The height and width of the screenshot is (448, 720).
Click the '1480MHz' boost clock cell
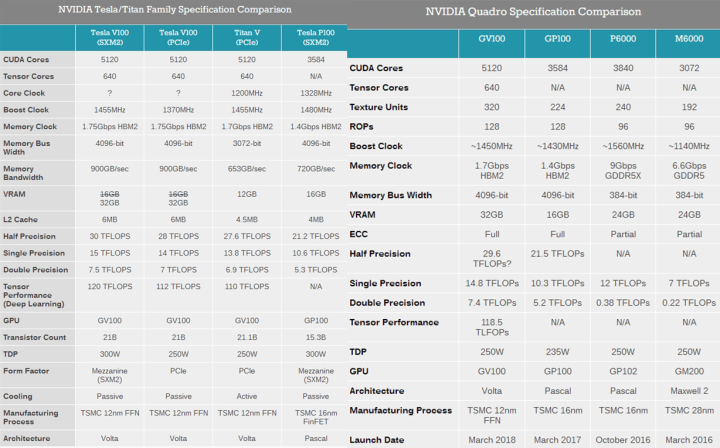pos(316,110)
